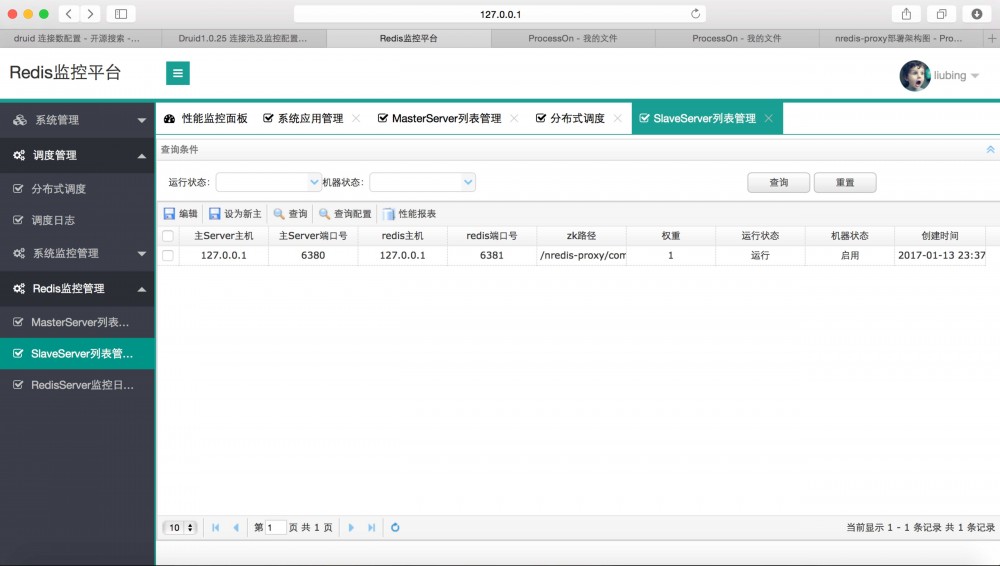Close the 分布式调度 tab
Screen dimensions: 1000x566
point(617,118)
